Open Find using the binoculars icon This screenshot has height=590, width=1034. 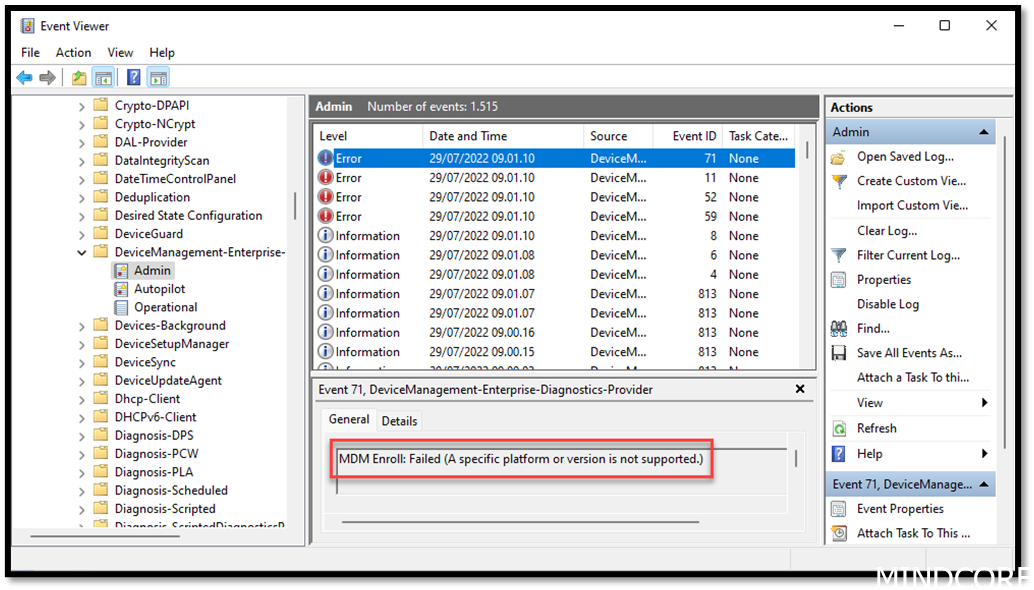click(x=840, y=328)
